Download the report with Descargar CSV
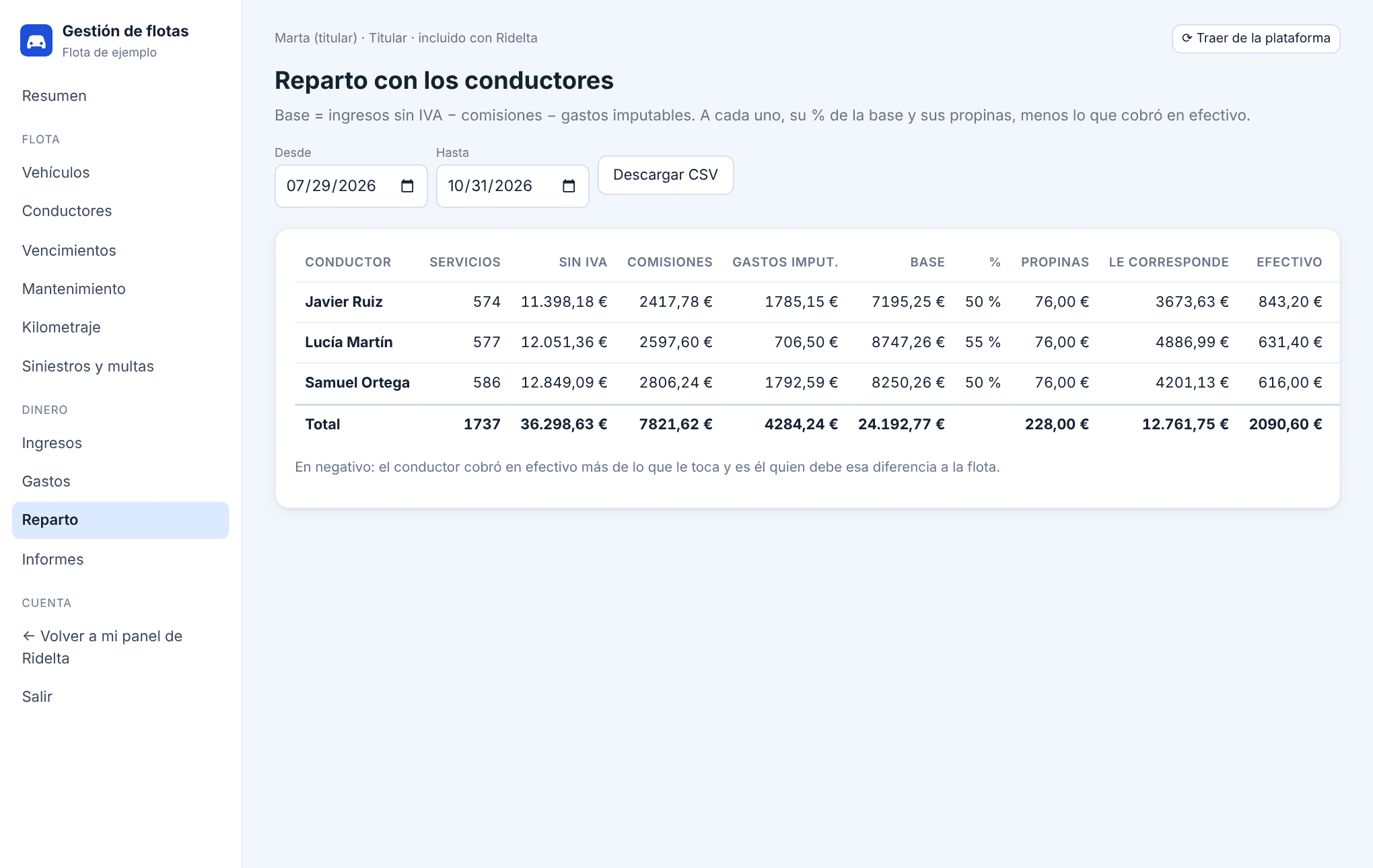This screenshot has width=1373, height=868. pyautogui.click(x=666, y=175)
